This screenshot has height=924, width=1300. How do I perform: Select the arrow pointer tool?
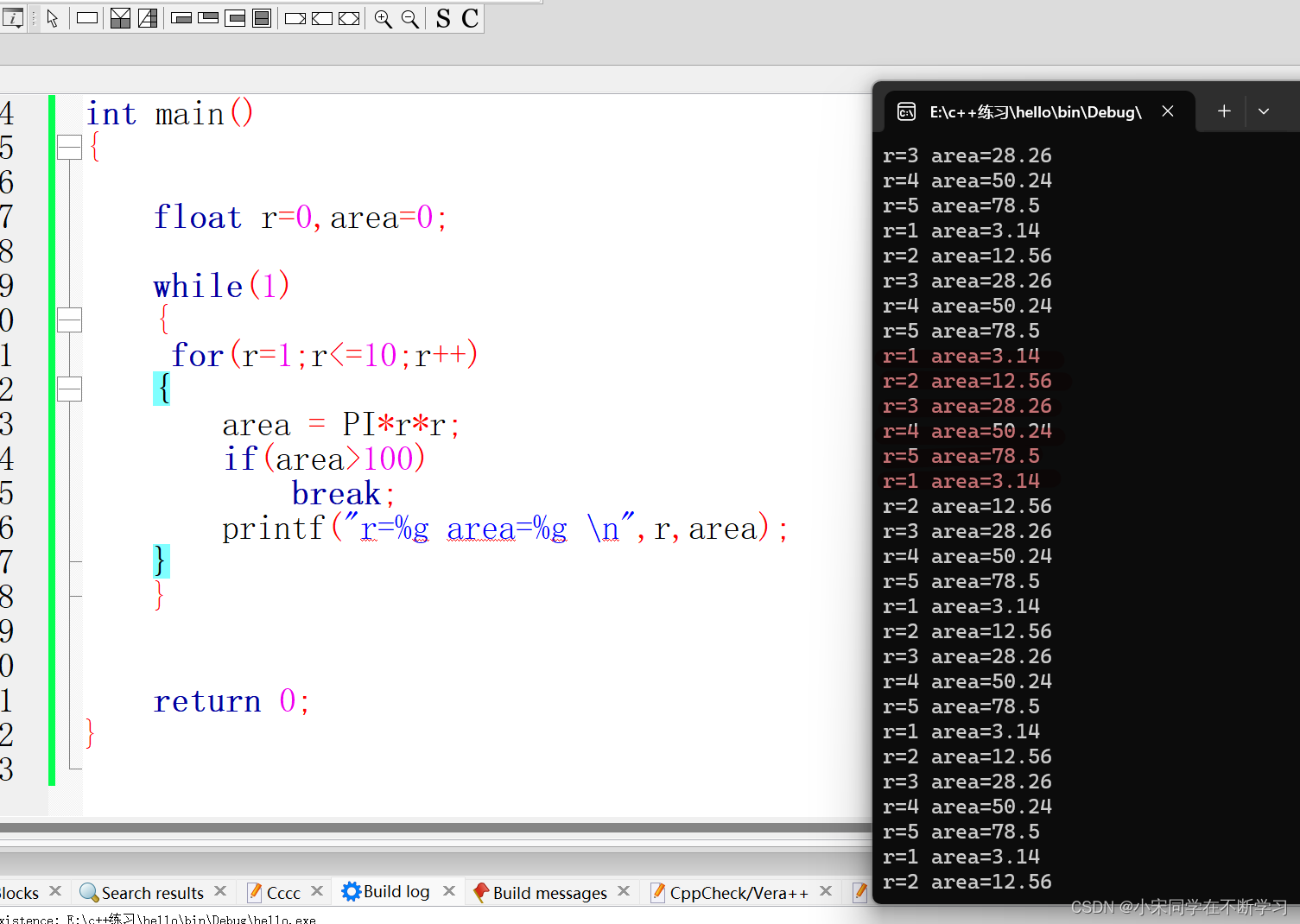tap(53, 18)
